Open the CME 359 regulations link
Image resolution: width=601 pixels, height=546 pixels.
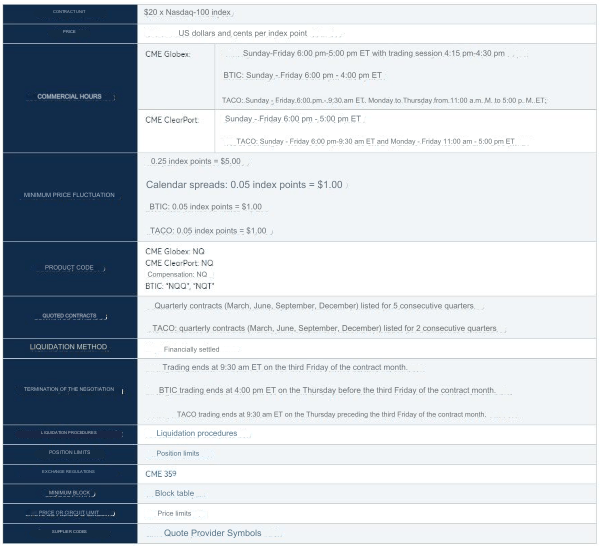click(x=161, y=472)
